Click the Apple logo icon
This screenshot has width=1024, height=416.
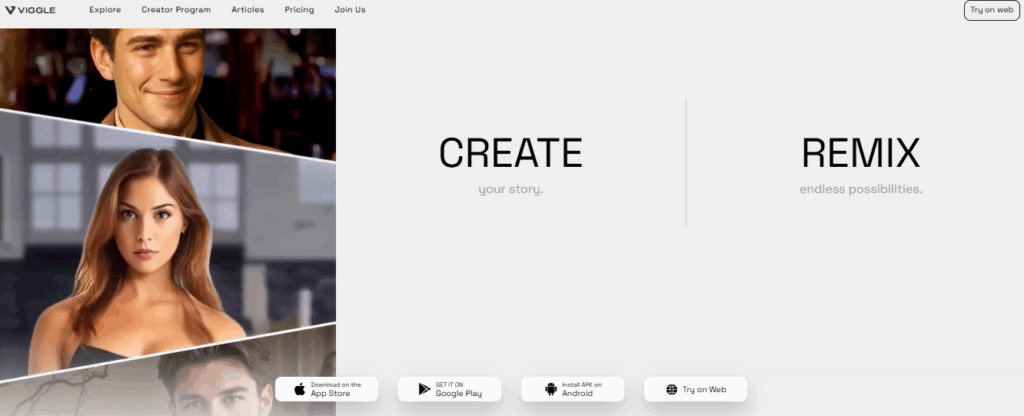pos(300,389)
